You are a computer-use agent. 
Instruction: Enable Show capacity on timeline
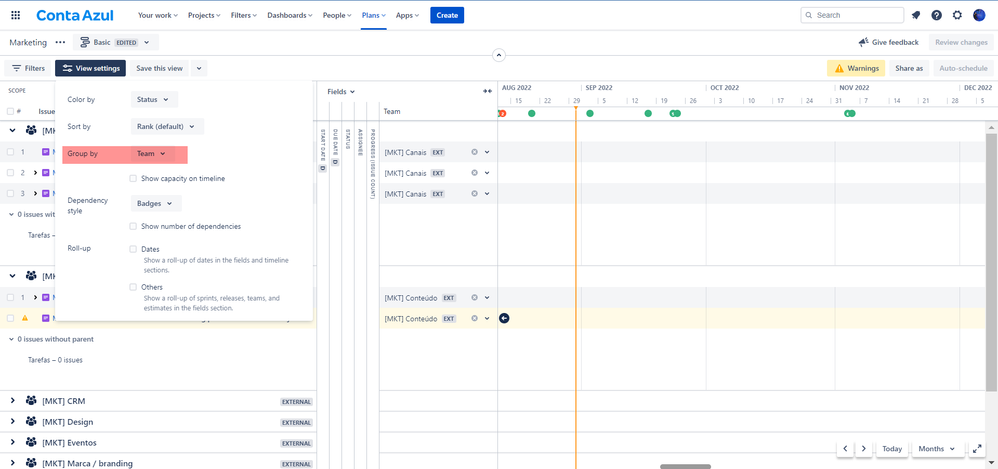click(133, 179)
